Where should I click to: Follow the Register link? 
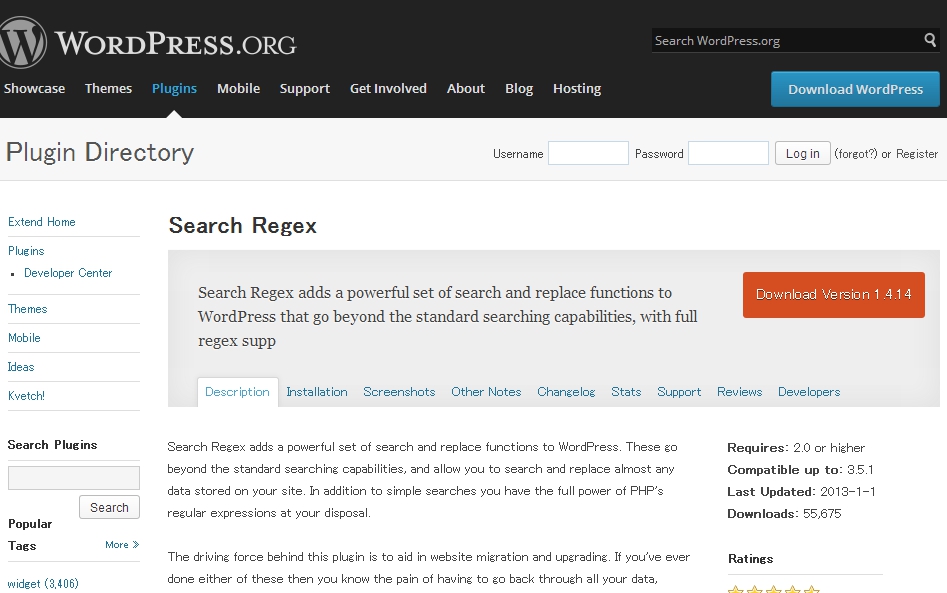pyautogui.click(x=917, y=154)
